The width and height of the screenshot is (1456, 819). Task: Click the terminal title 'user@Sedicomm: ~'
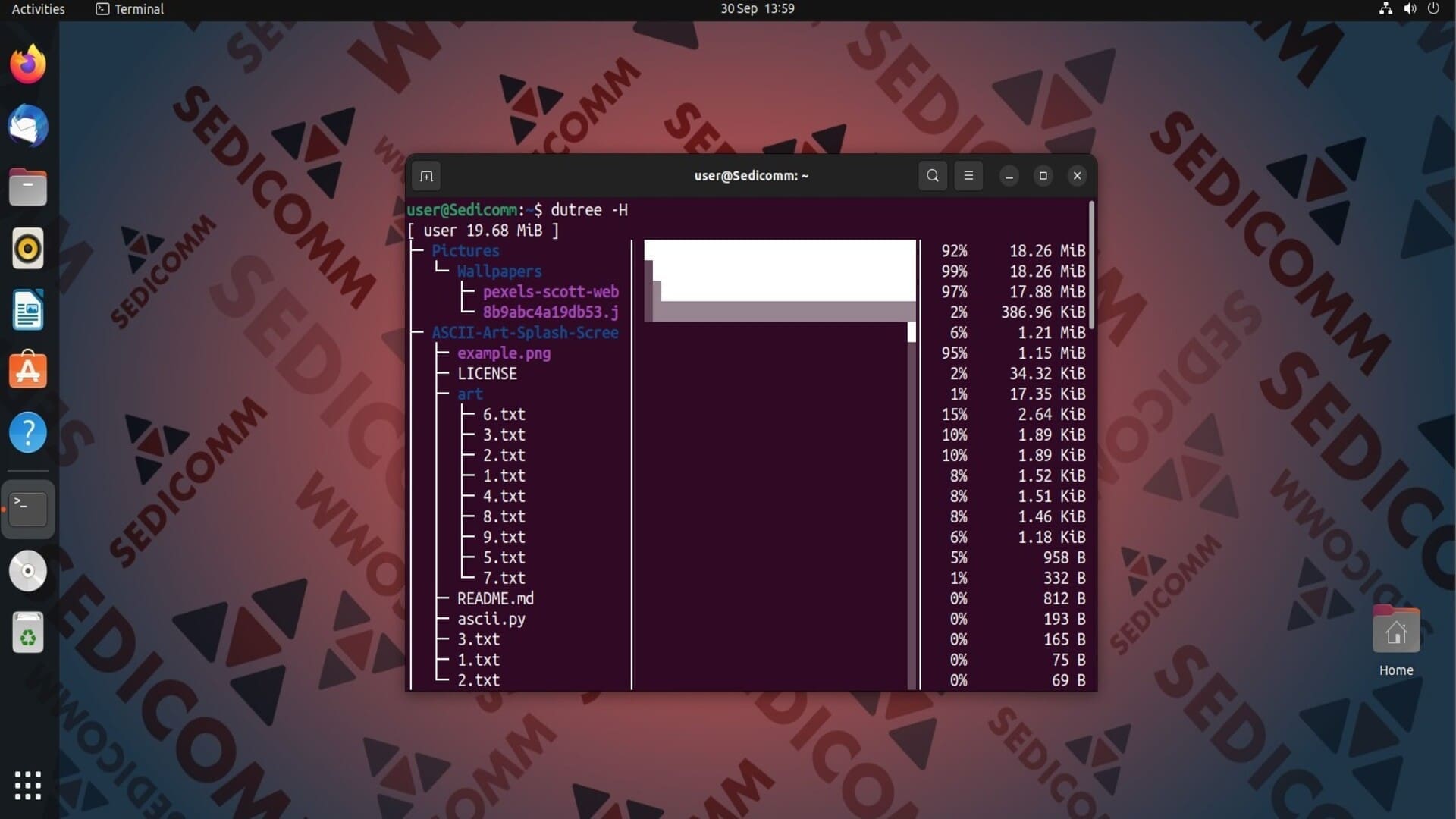pyautogui.click(x=751, y=176)
